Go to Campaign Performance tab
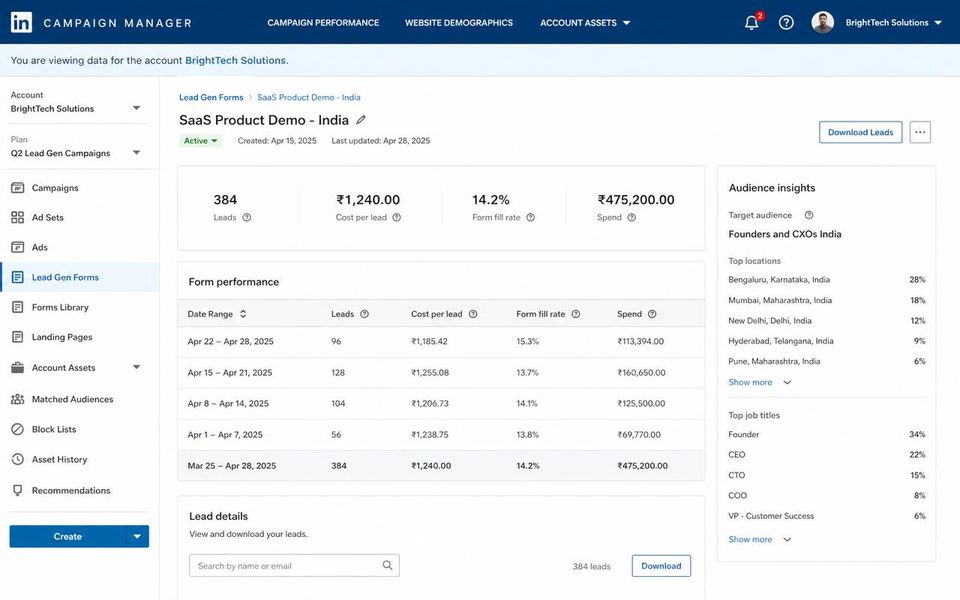960x600 pixels. [x=323, y=23]
